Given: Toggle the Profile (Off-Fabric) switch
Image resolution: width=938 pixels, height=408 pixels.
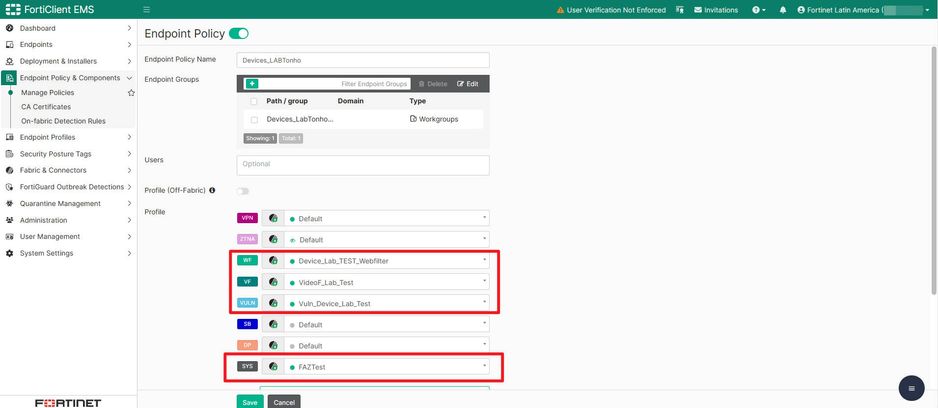Looking at the screenshot, I should coord(243,191).
